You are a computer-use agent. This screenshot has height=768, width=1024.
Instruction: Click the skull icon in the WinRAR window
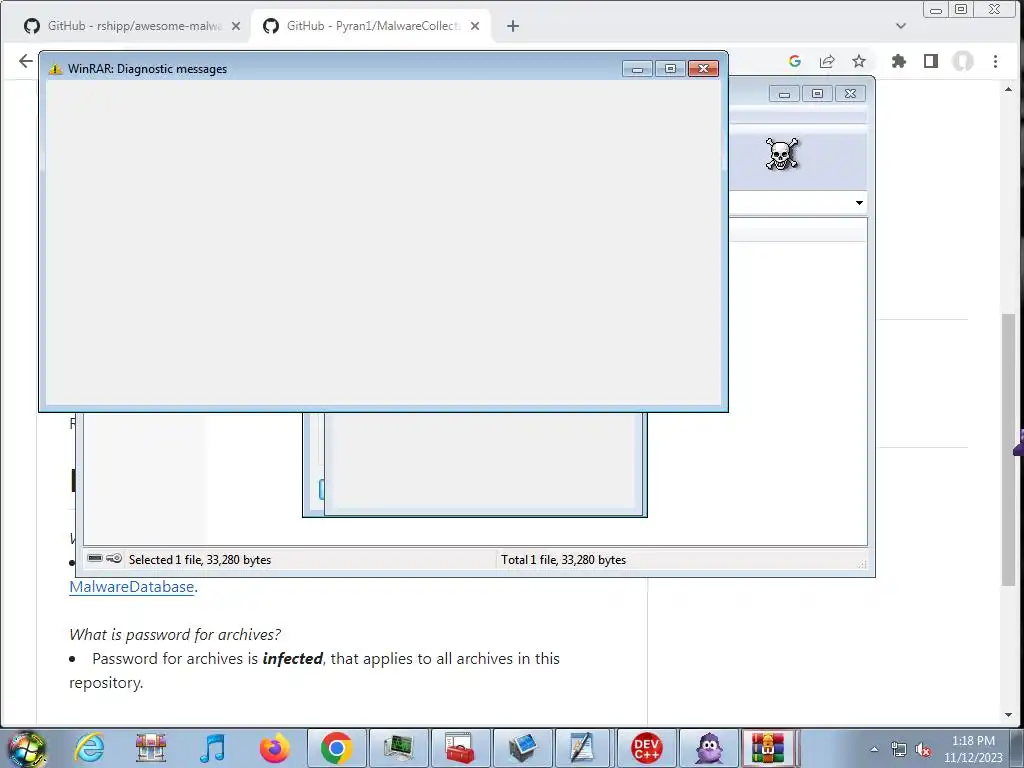(782, 154)
